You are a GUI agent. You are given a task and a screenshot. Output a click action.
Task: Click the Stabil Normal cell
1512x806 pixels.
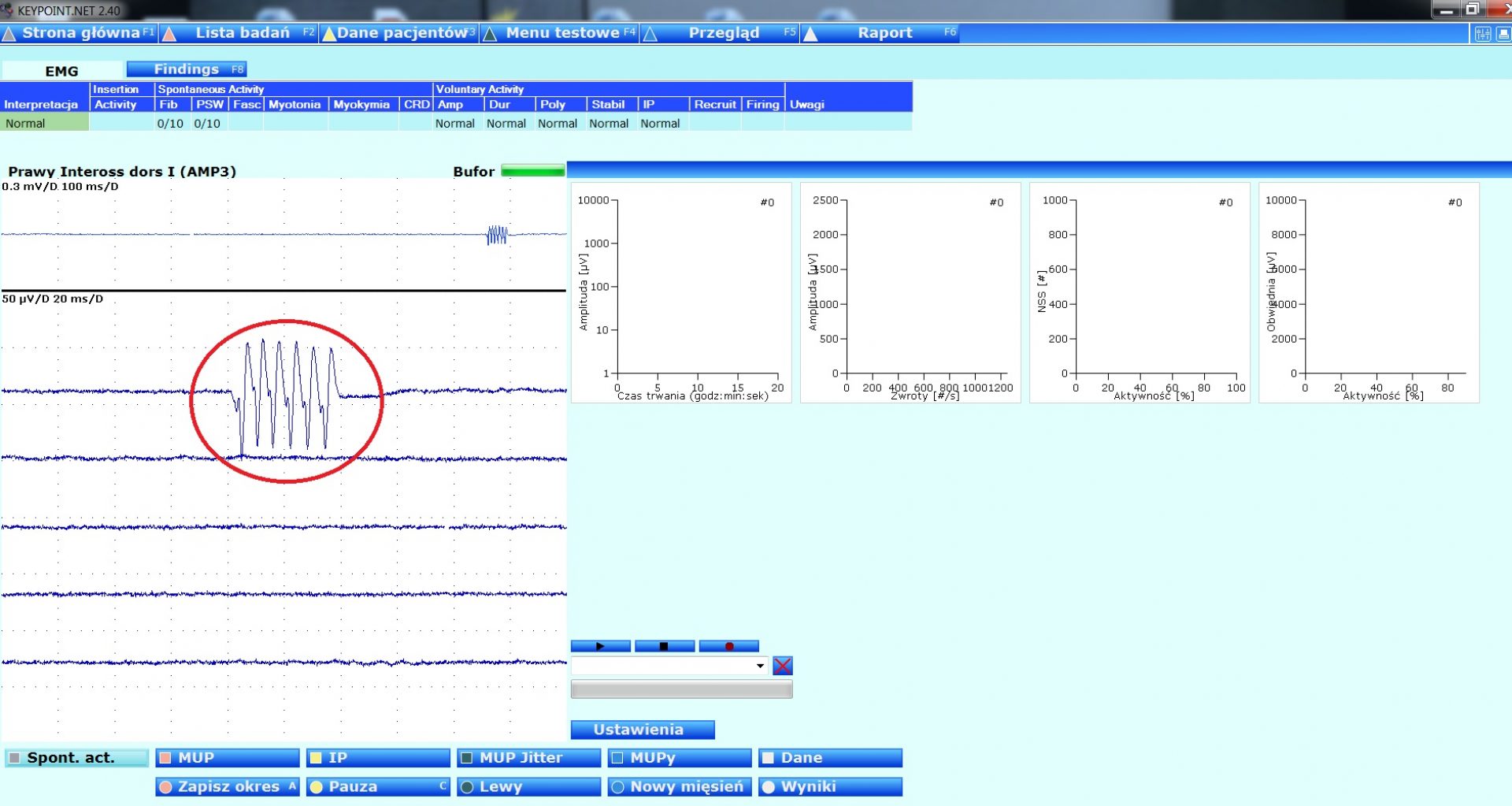[610, 123]
